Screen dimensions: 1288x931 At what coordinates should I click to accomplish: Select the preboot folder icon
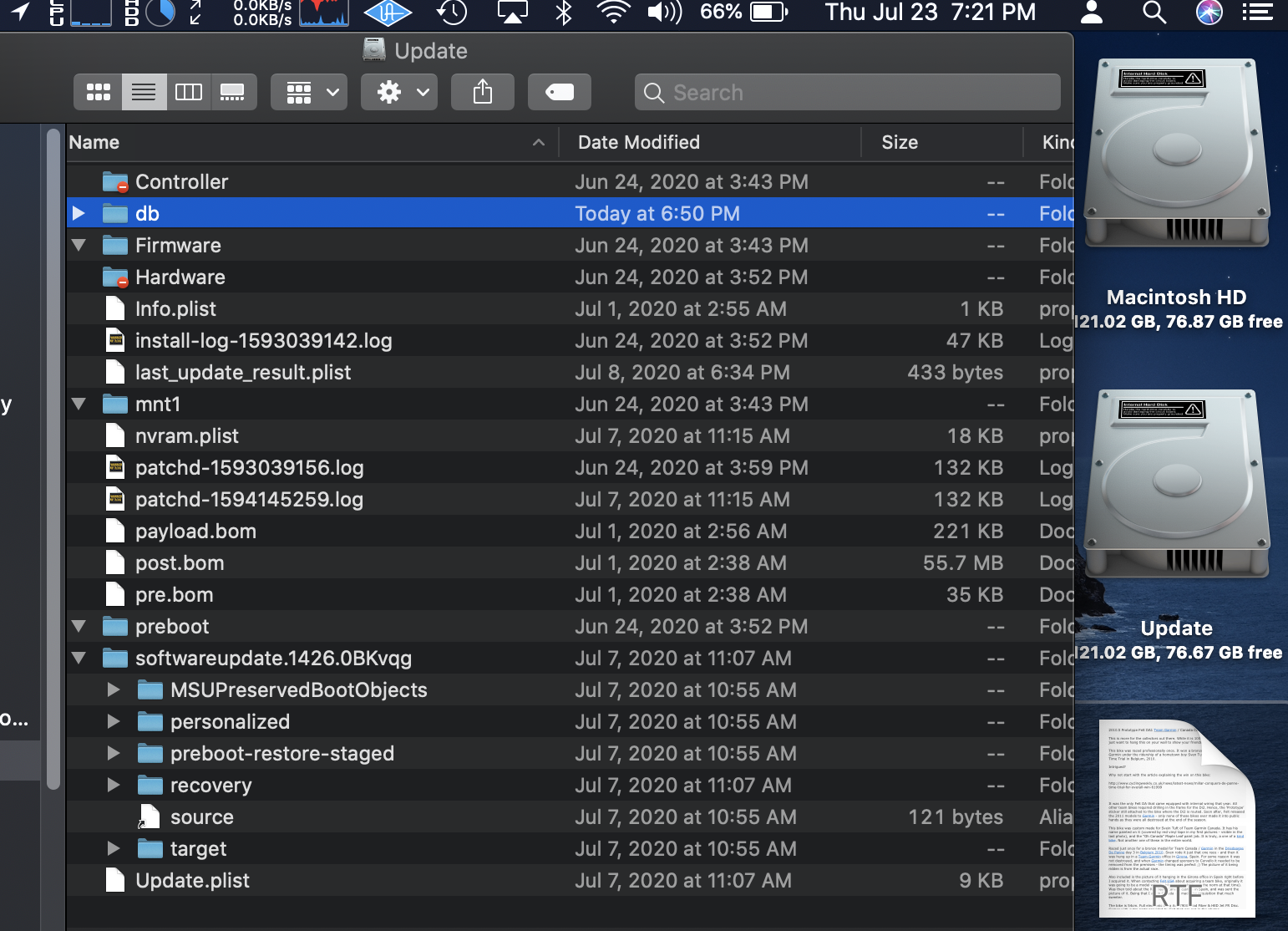pyautogui.click(x=115, y=626)
